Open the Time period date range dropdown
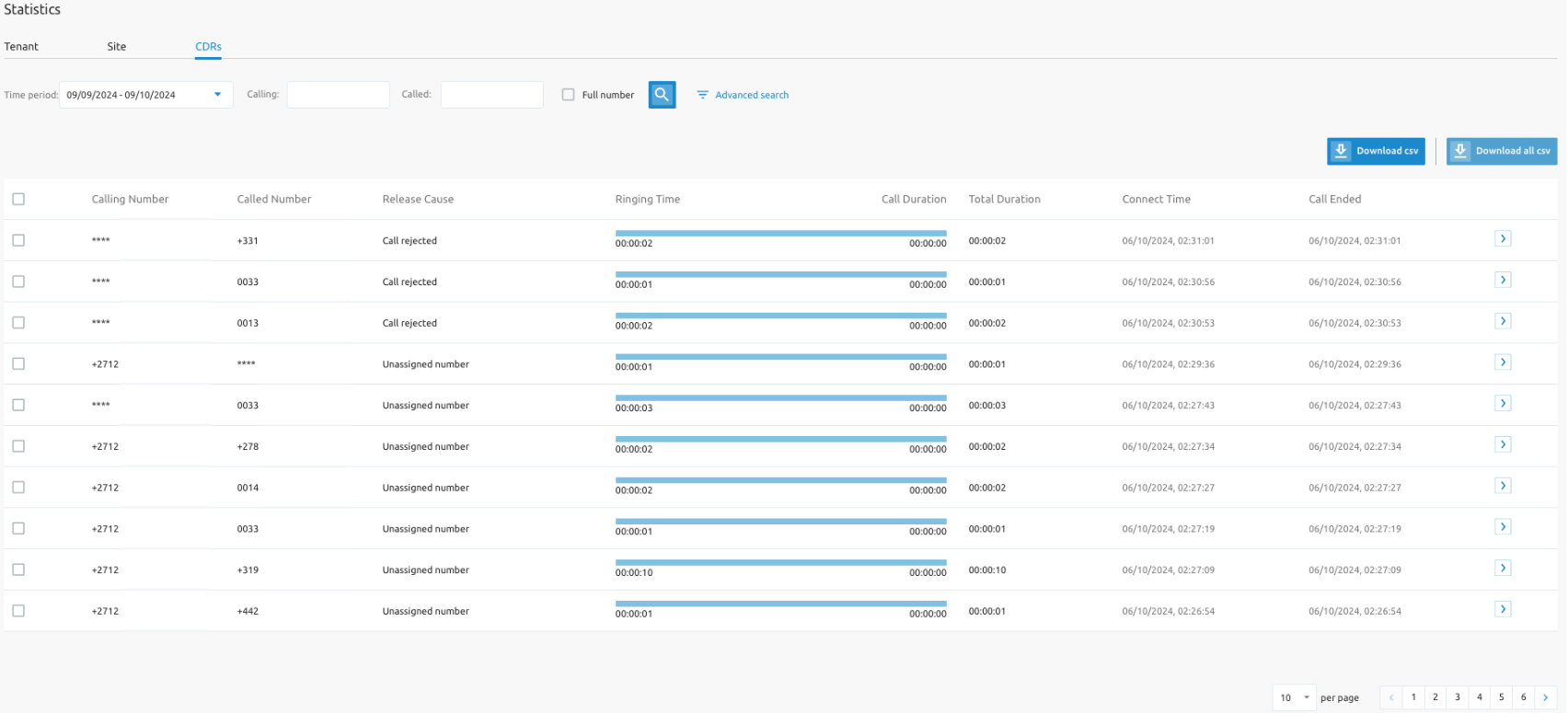The height and width of the screenshot is (713, 1568). coord(146,95)
